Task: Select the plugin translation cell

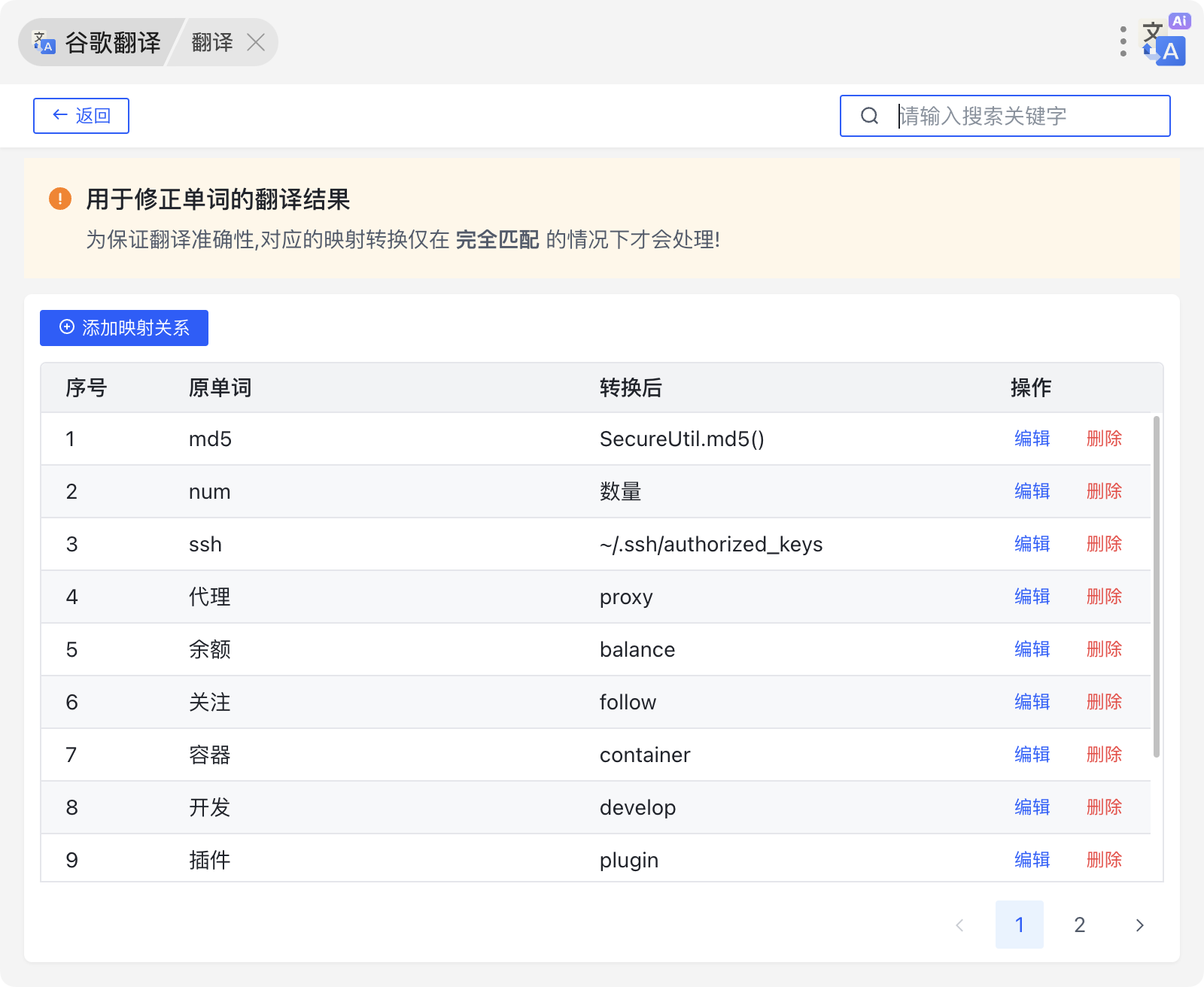Action: coord(629,861)
